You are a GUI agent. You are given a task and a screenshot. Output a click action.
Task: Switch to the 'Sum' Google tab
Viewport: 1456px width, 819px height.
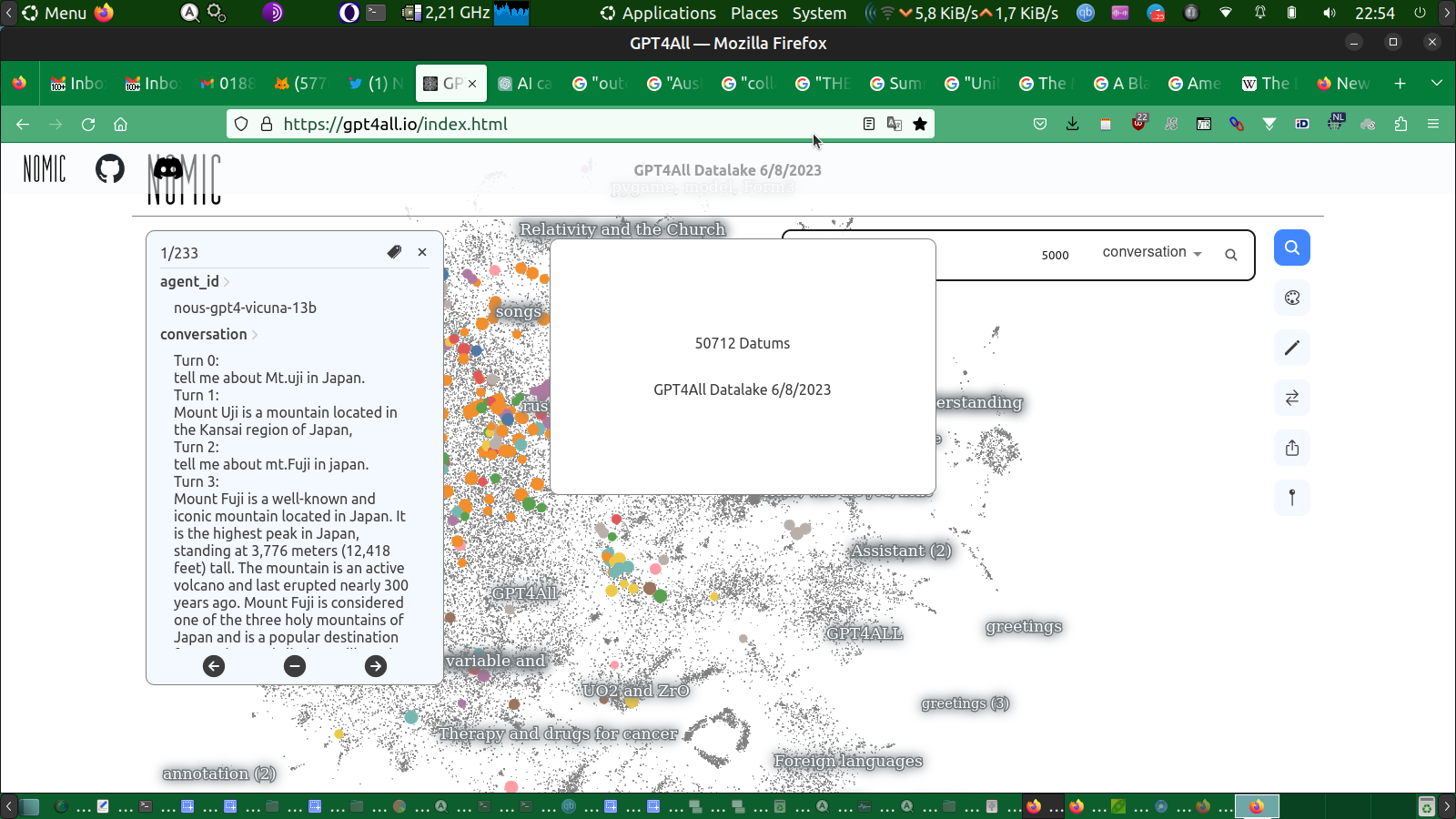896,83
